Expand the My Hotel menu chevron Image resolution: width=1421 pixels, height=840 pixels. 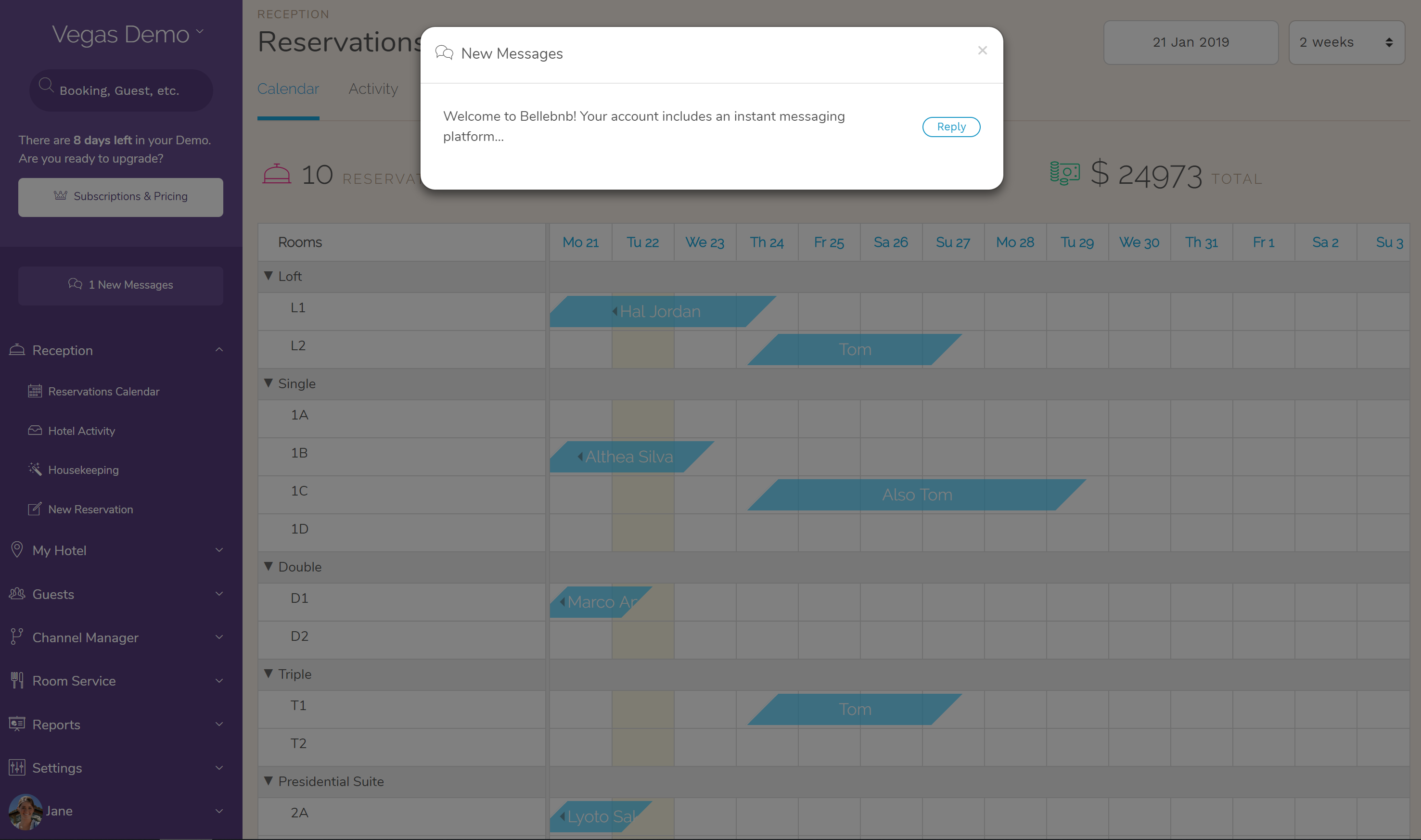(219, 549)
